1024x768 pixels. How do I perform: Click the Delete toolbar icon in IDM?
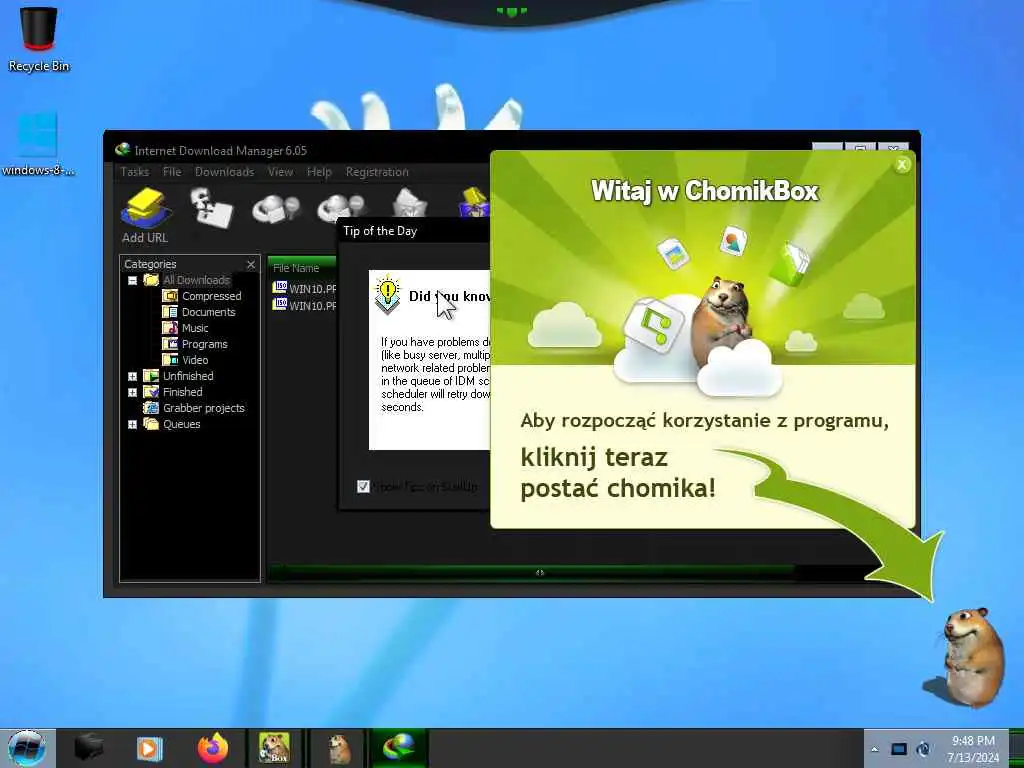tap(410, 202)
